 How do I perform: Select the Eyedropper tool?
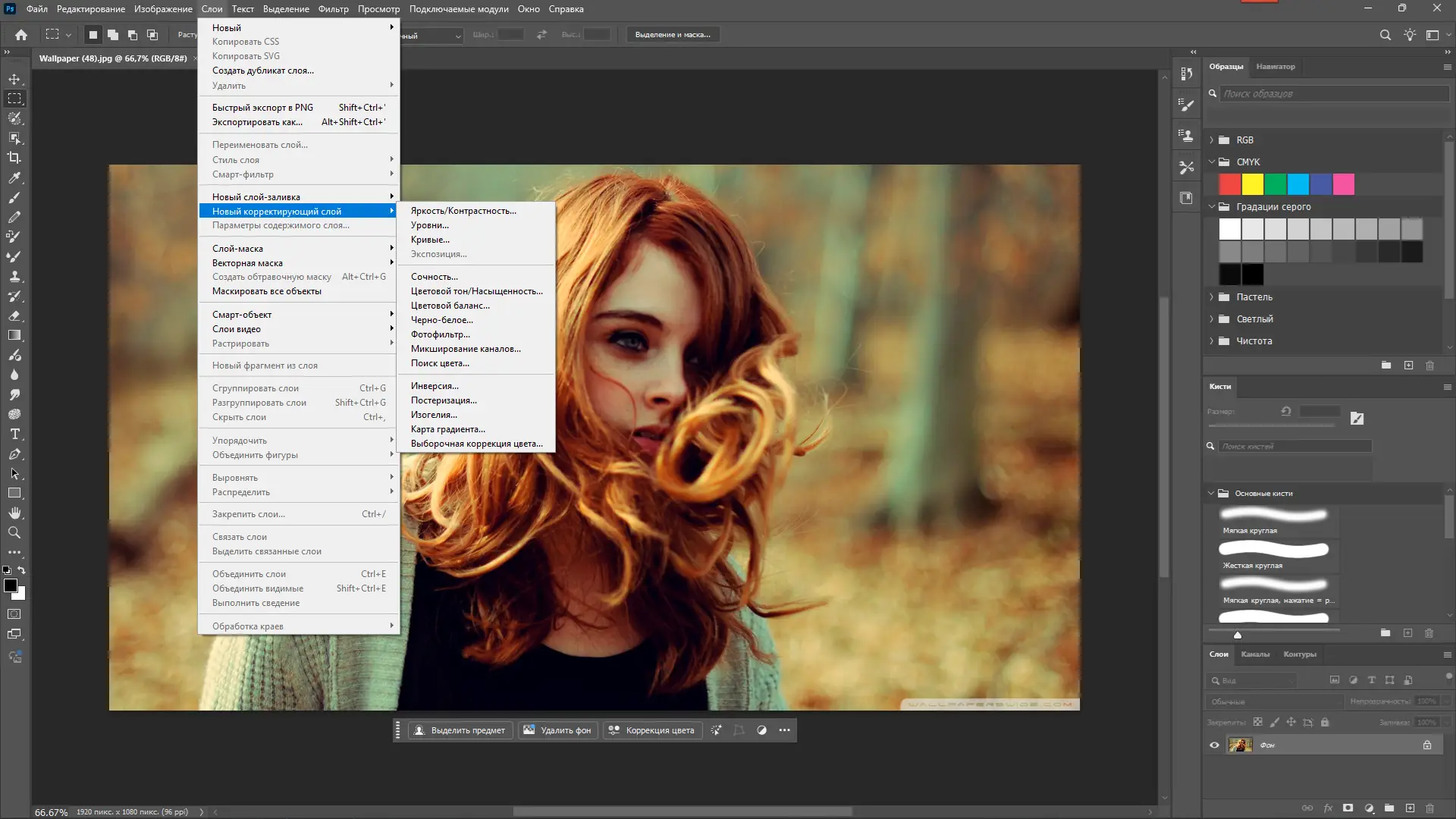(14, 177)
